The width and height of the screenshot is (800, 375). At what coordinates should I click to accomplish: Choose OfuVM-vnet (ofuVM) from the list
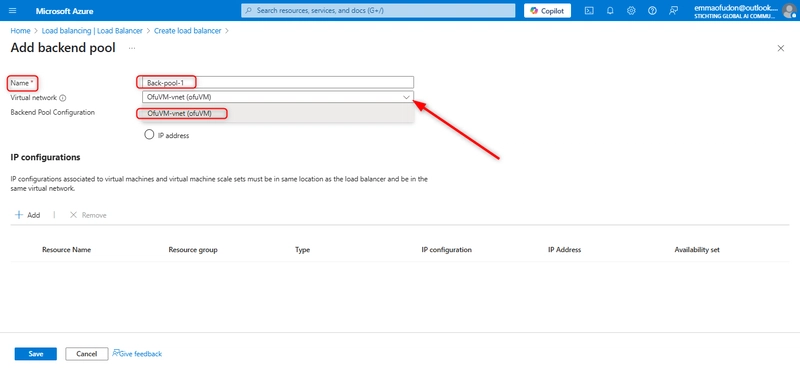pyautogui.click(x=278, y=114)
